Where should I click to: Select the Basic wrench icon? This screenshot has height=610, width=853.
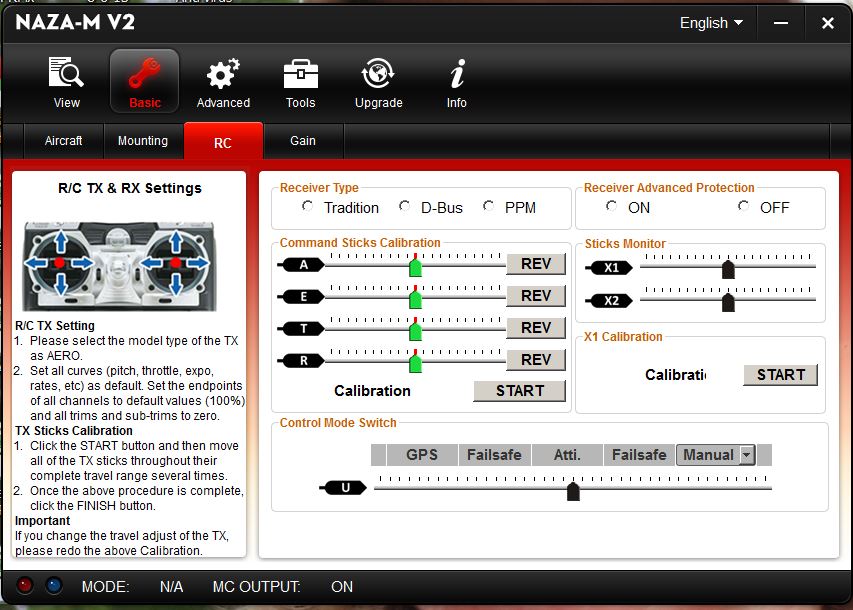tap(145, 82)
